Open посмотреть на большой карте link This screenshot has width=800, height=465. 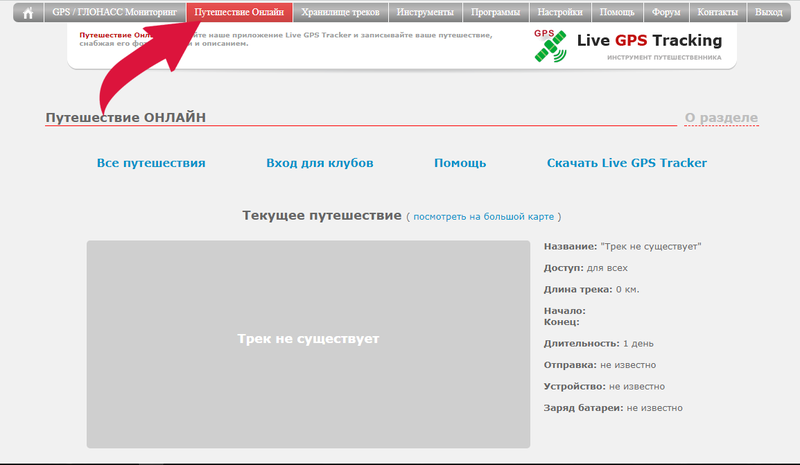484,216
